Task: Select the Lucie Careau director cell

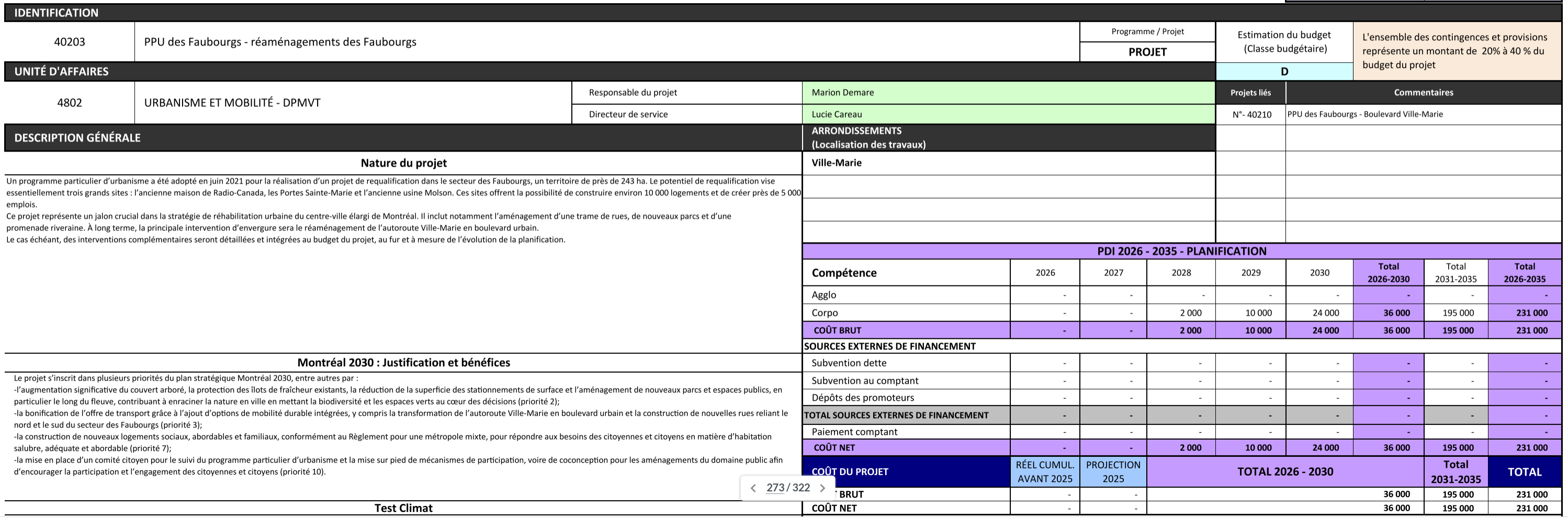Action: 1008,114
